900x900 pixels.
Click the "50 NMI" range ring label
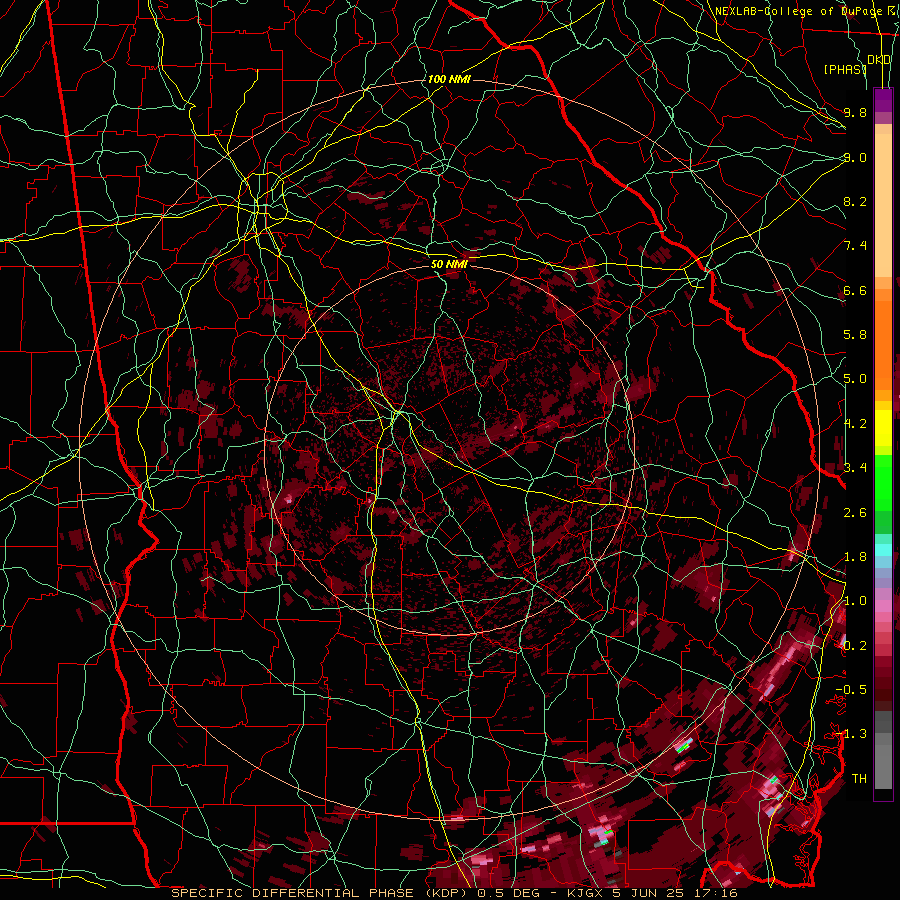pos(449,264)
